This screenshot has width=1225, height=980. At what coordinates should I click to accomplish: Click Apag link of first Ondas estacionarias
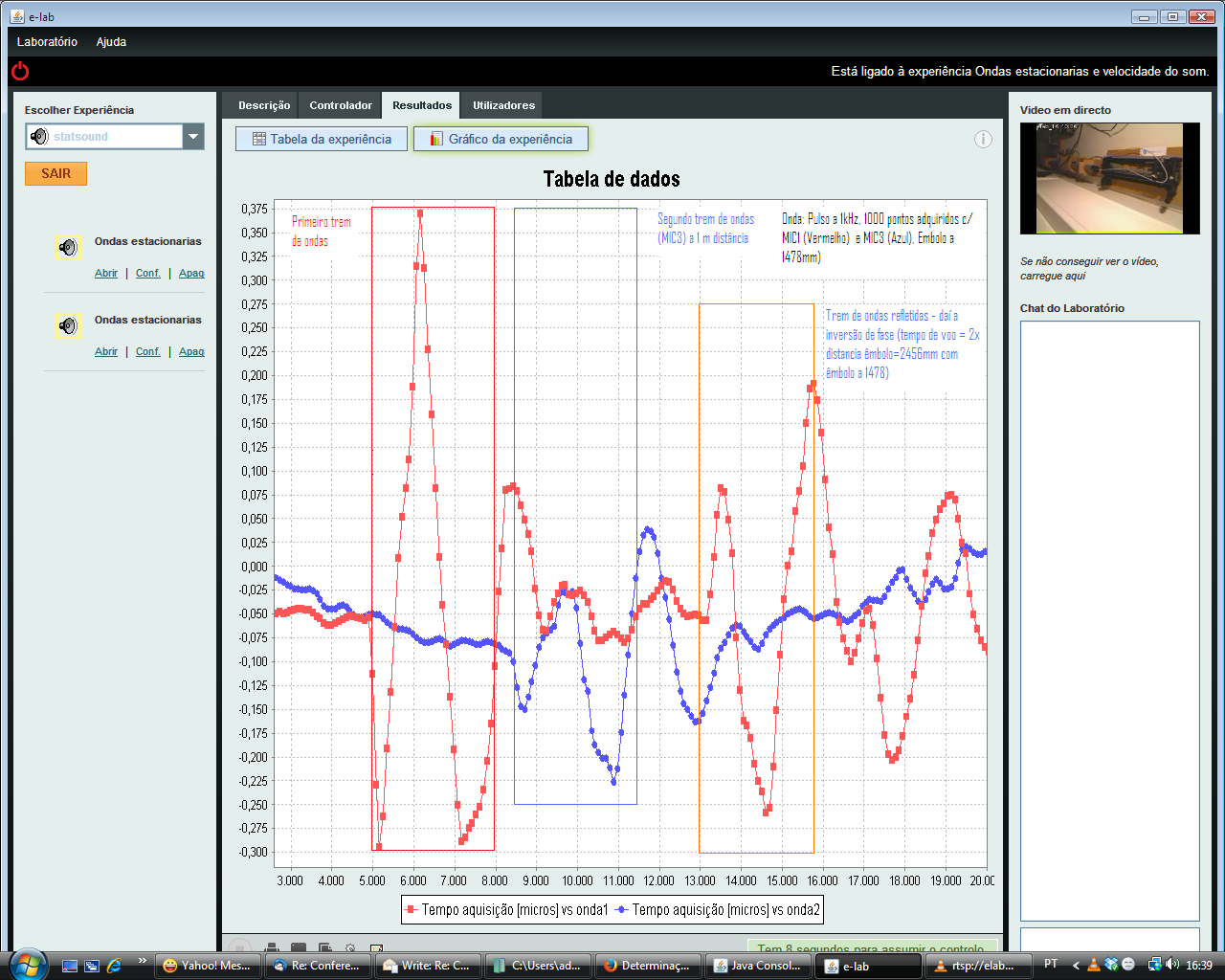tap(191, 274)
